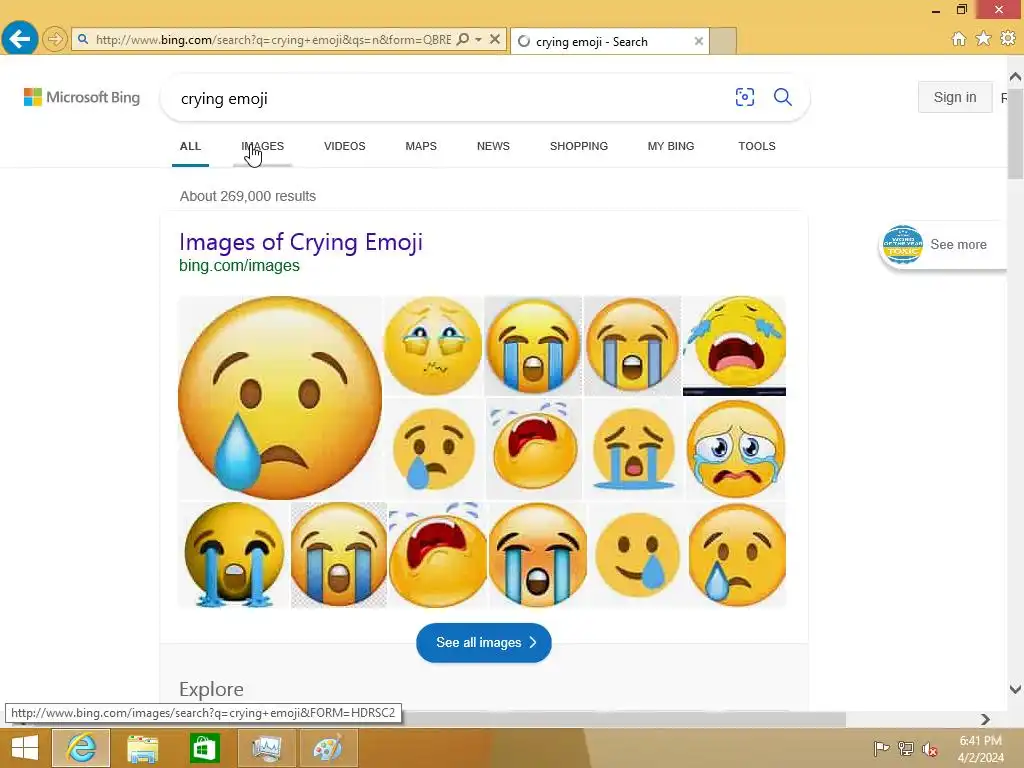Viewport: 1024px width, 768px height.
Task: Open the big-eyed cartoon crying emoji thumbnail
Action: click(735, 449)
